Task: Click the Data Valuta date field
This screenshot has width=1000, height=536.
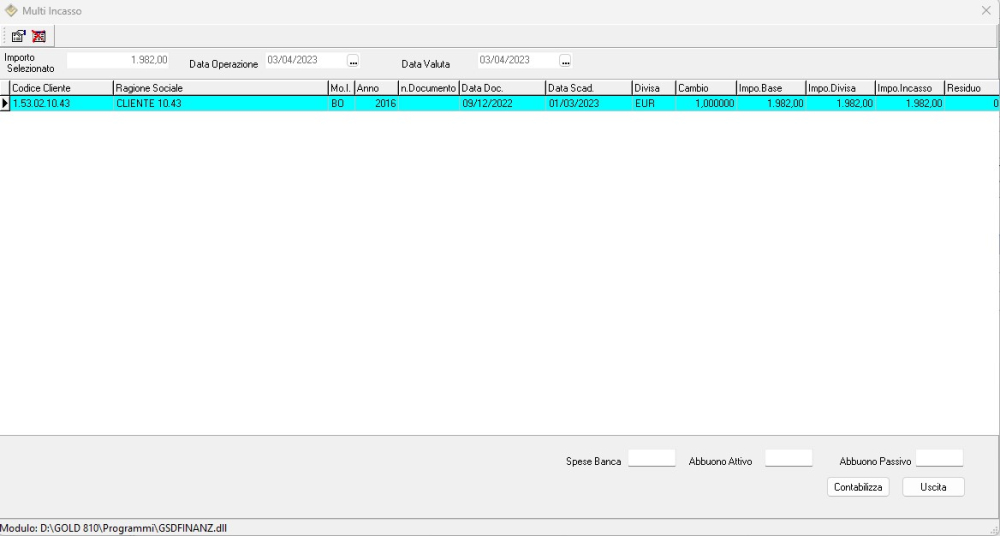Action: coord(516,60)
